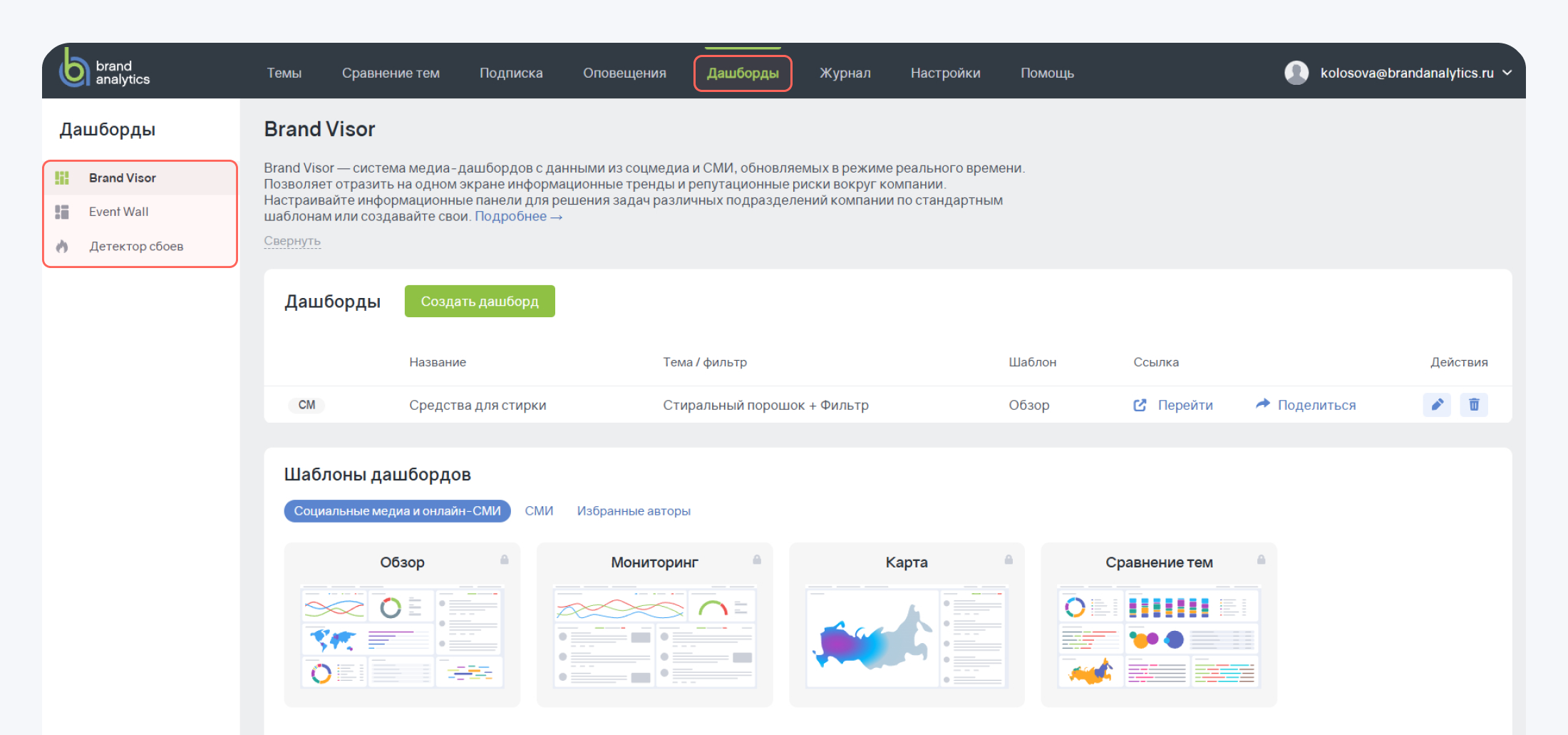Open Детектор сбоев in sidebar

click(x=136, y=246)
